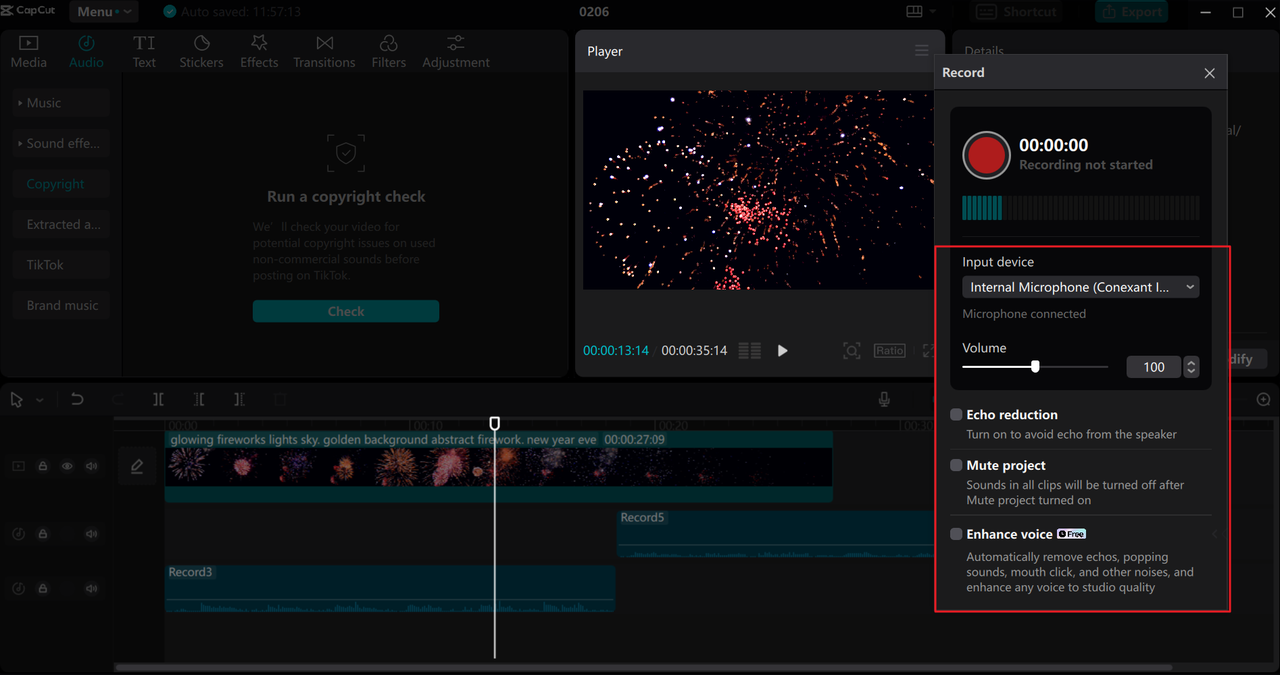The width and height of the screenshot is (1280, 675).
Task: Open the Media tab
Action: point(28,51)
